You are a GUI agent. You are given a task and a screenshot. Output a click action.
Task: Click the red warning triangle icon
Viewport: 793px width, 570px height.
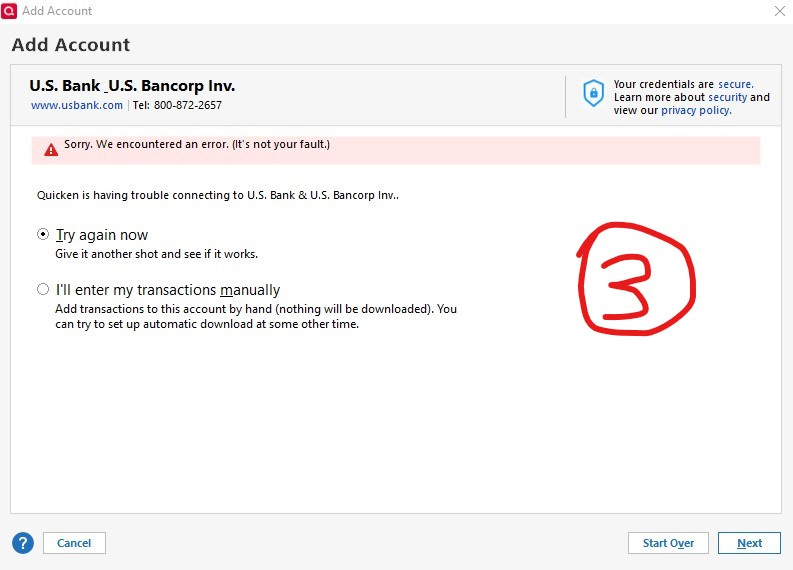[x=51, y=150]
